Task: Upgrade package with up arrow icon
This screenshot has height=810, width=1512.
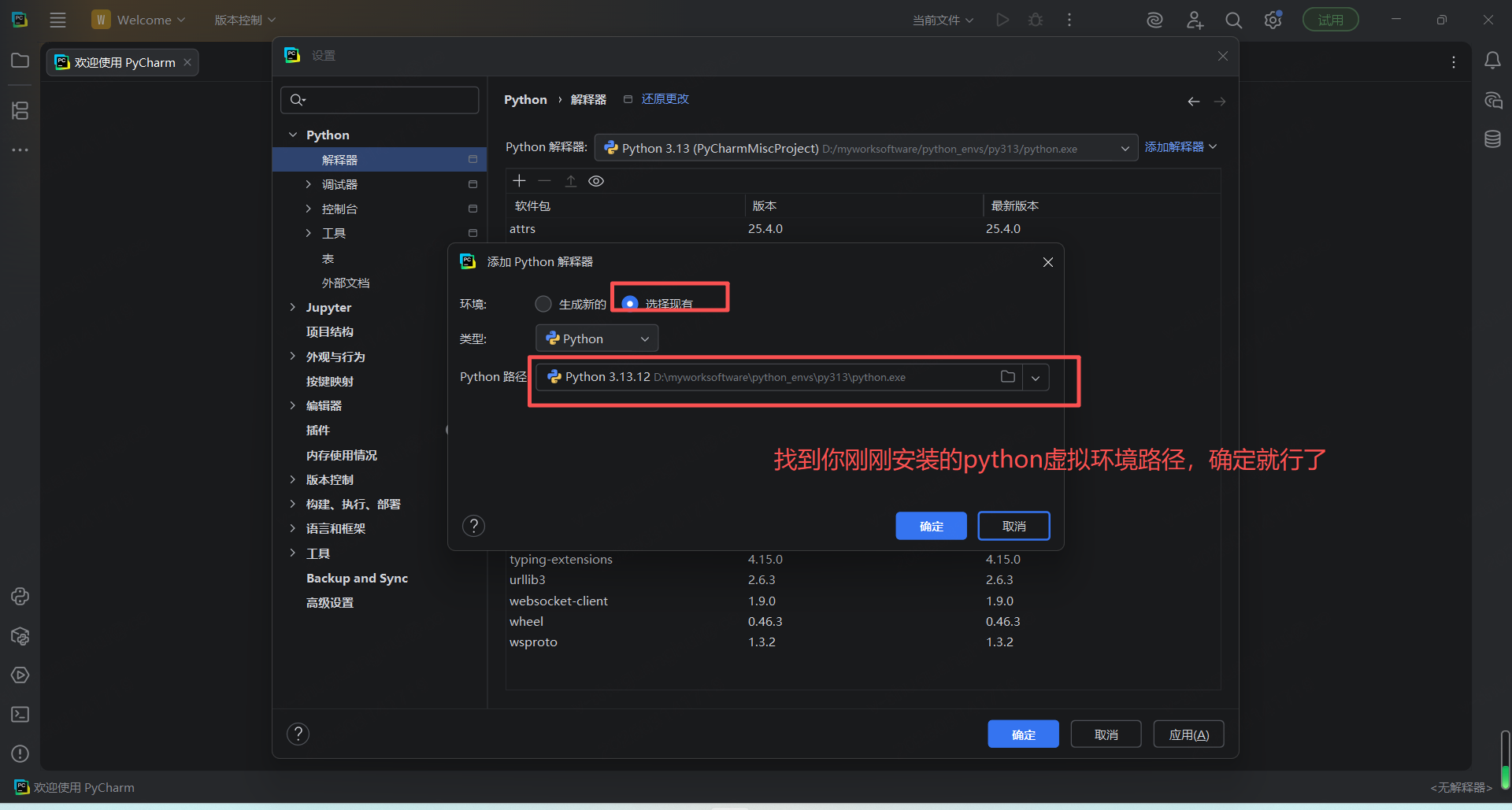Action: pyautogui.click(x=571, y=181)
